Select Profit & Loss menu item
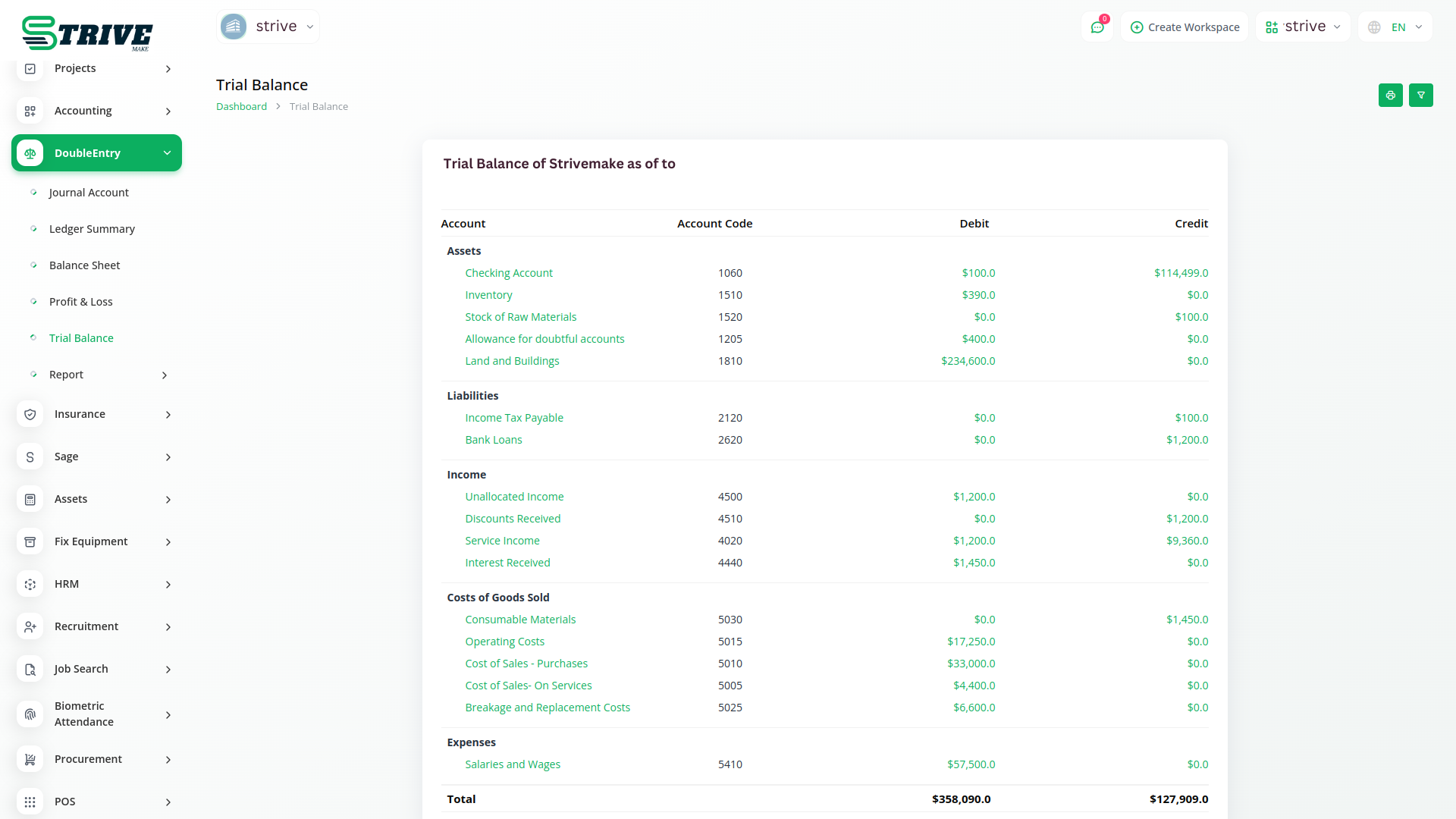 coord(80,302)
